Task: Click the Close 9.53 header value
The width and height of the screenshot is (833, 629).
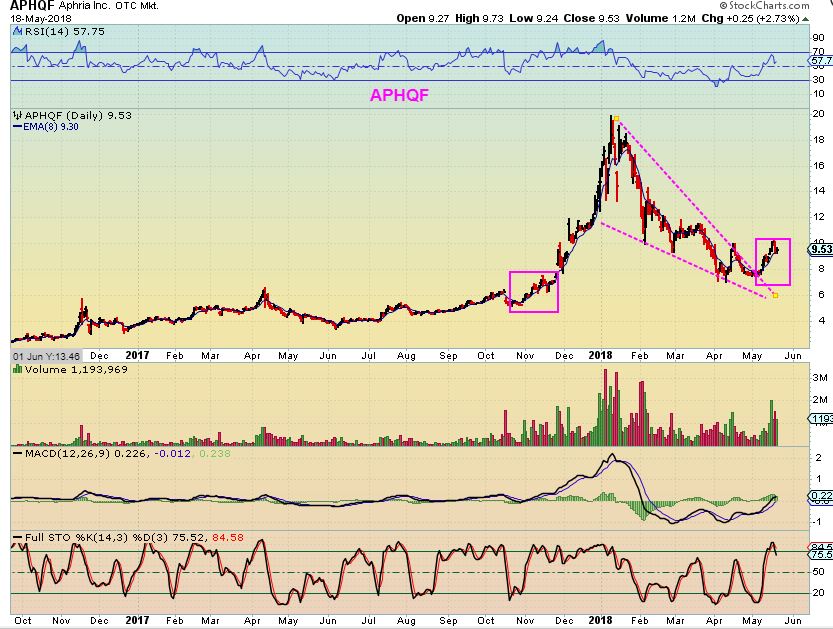Action: [x=591, y=19]
